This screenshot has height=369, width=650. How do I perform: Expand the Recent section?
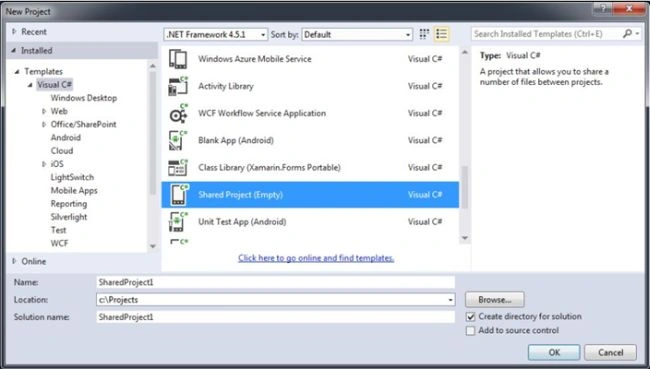click(x=15, y=32)
